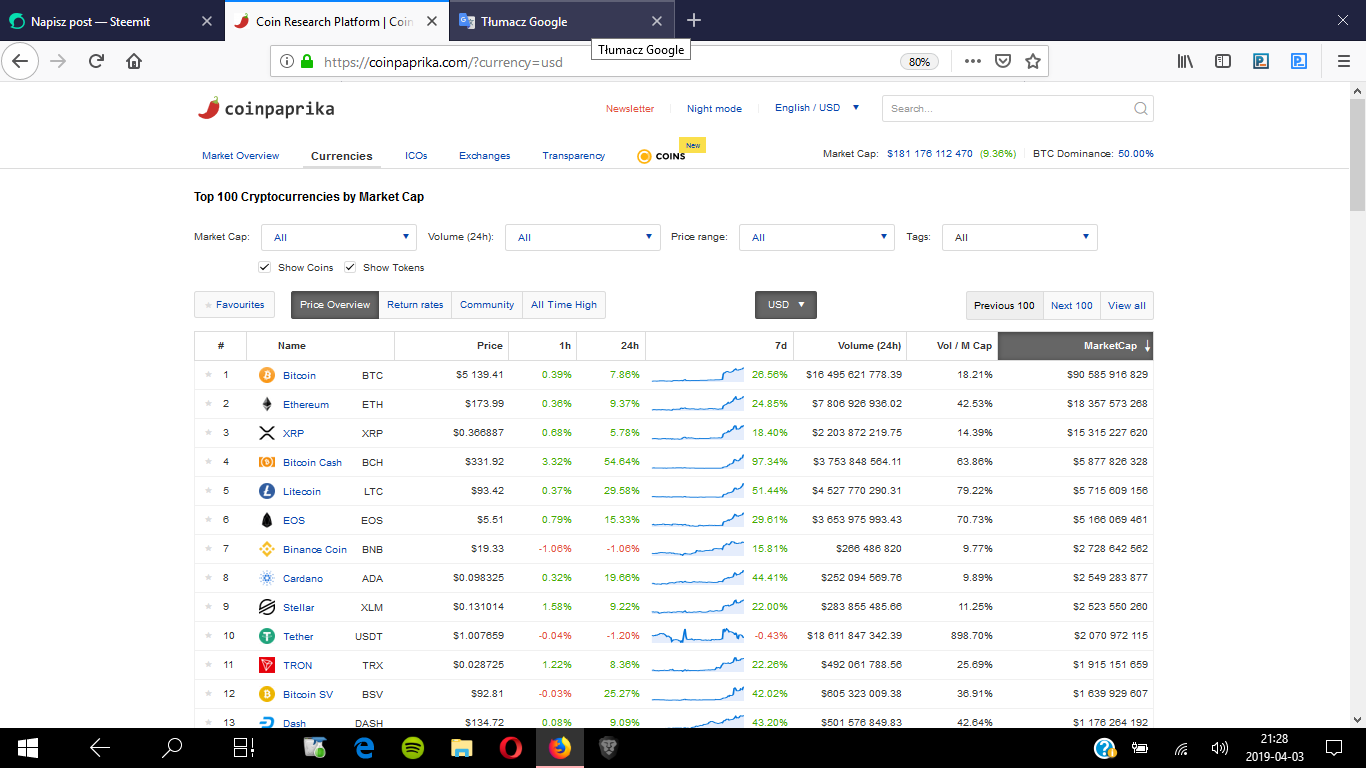The width and height of the screenshot is (1366, 768).
Task: Select the Litecoin coin icon
Action: pyautogui.click(x=266, y=491)
